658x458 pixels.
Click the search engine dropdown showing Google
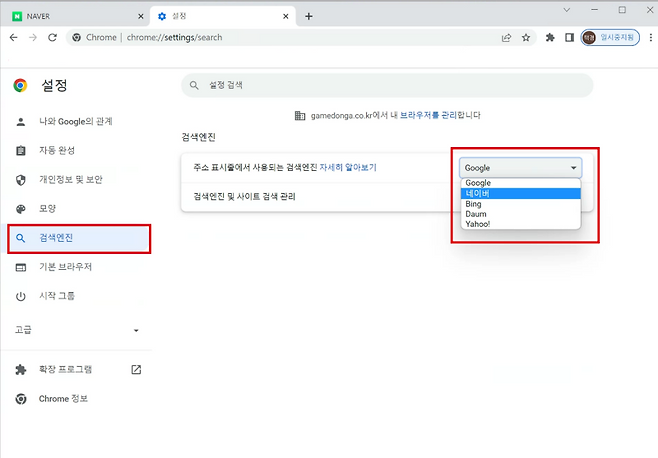520,167
